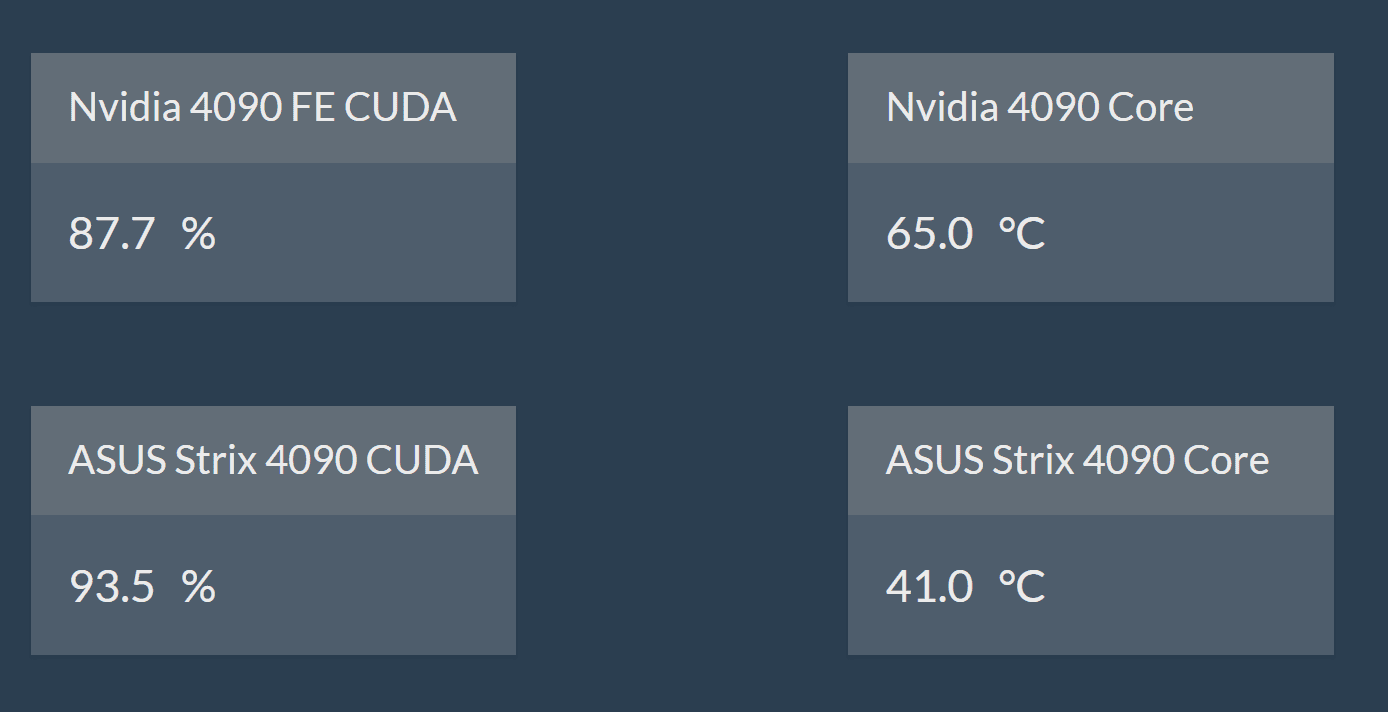The image size is (1388, 712).
Task: Click the °C unit next to 65.0
Action: point(1022,234)
